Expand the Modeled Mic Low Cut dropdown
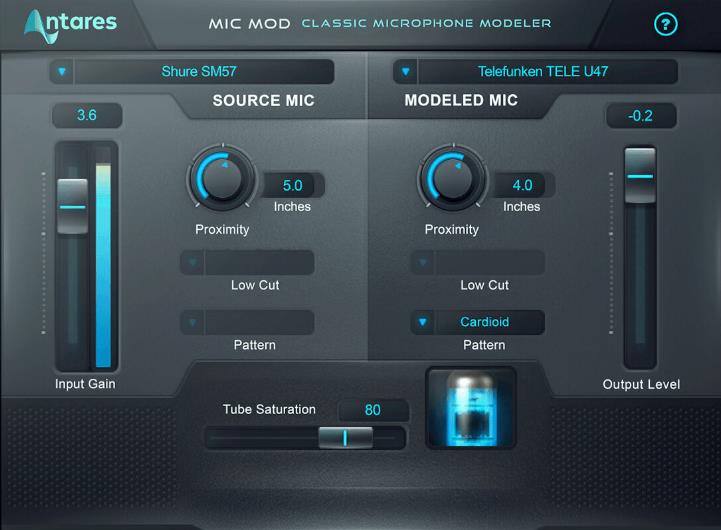 click(x=478, y=262)
